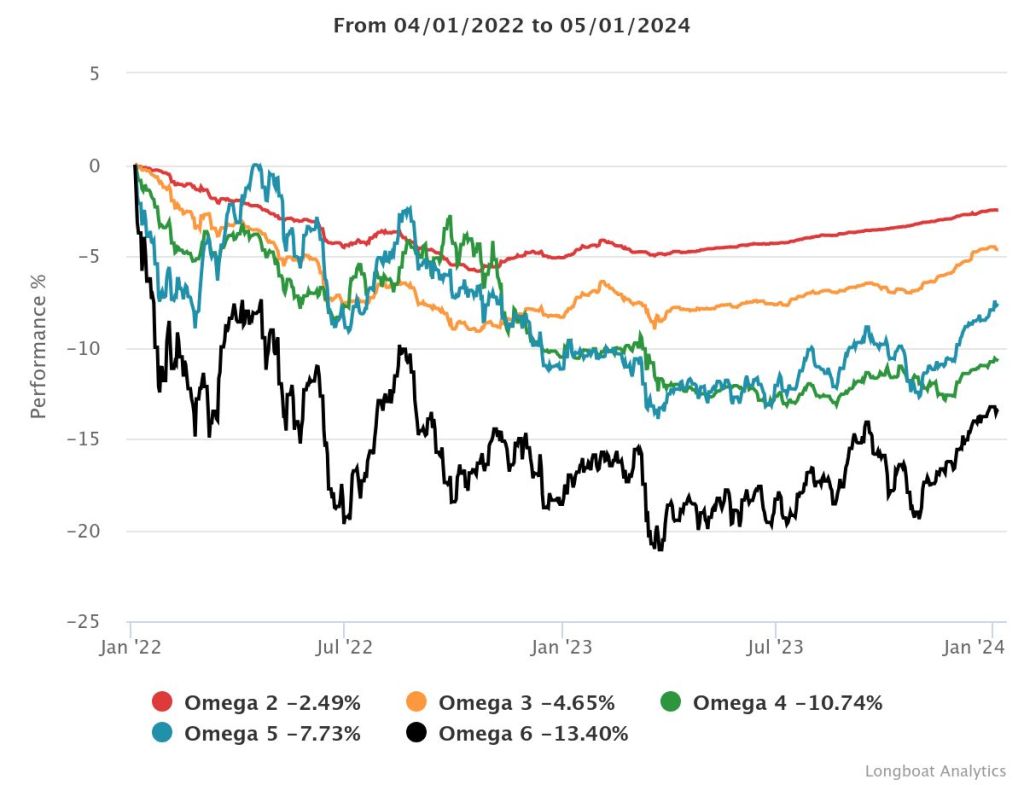Click the red Omega 2 legend marker

tap(162, 703)
